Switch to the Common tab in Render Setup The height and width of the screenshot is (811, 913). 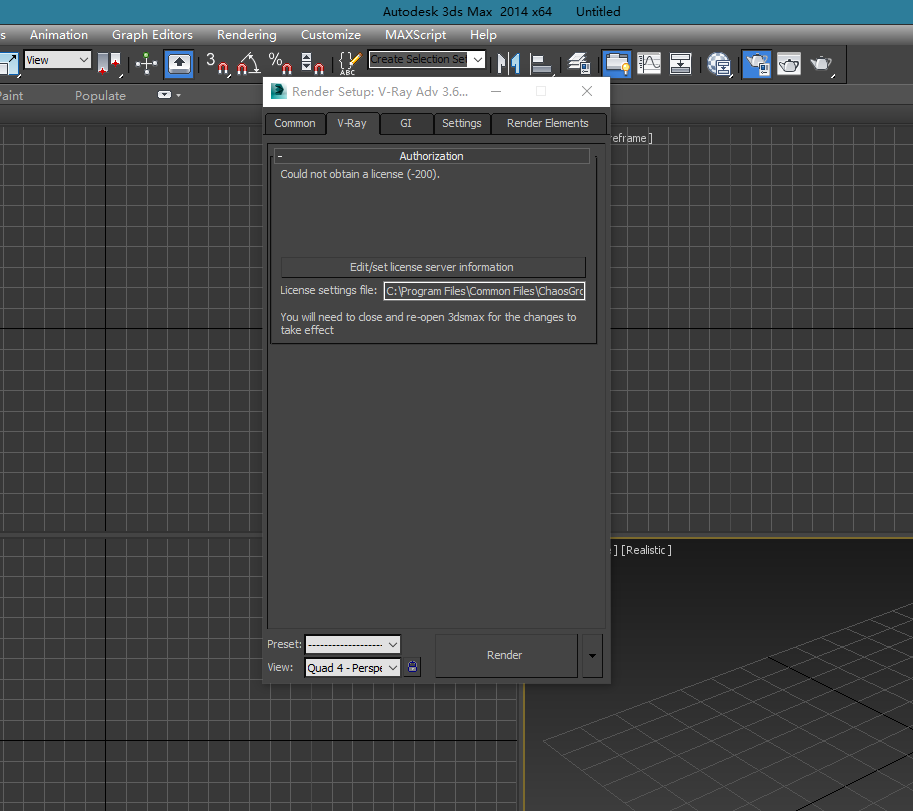coord(295,123)
